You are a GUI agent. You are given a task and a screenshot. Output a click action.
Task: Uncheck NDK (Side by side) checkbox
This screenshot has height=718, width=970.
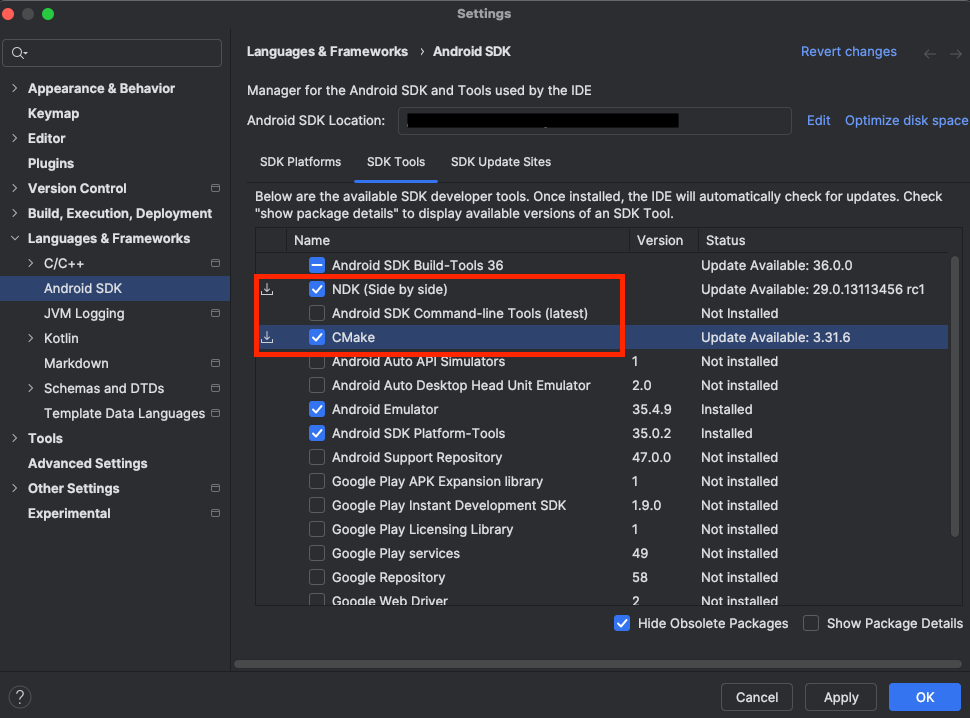[317, 289]
